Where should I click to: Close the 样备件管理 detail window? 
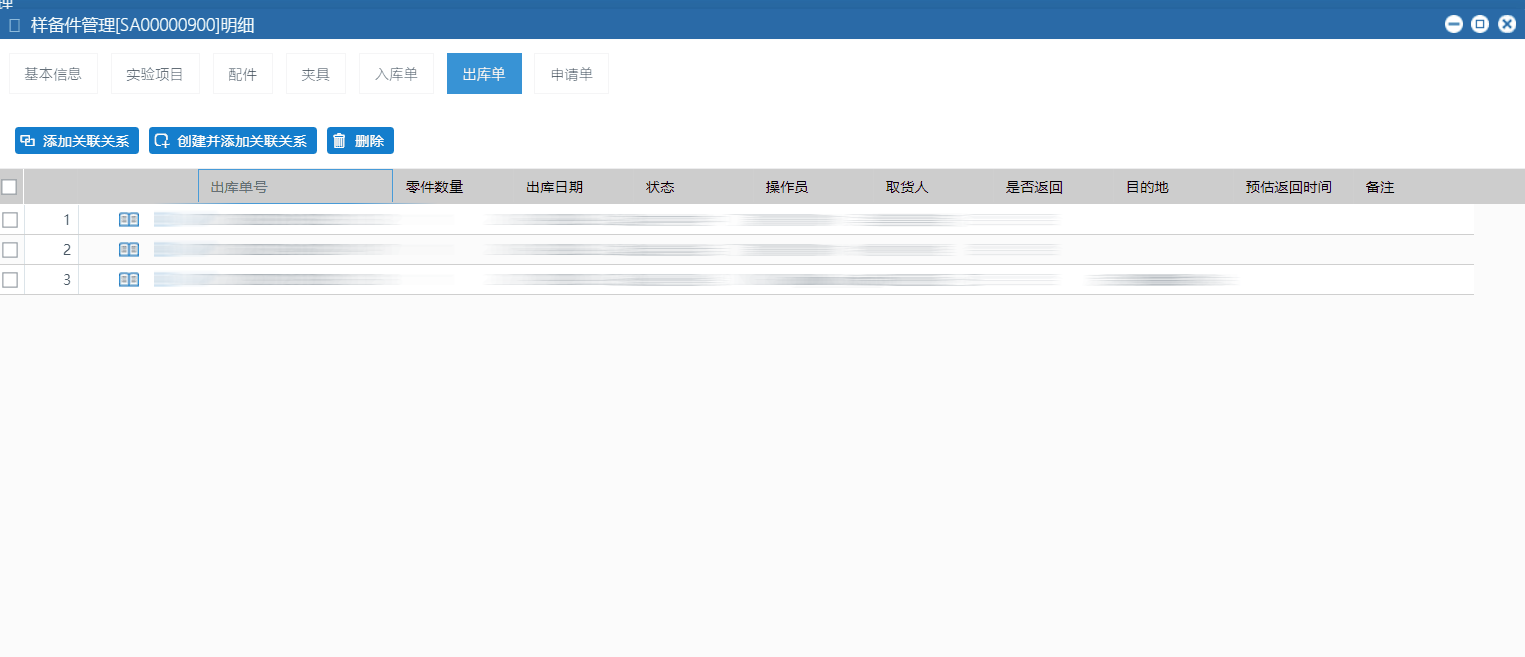pyautogui.click(x=1507, y=24)
